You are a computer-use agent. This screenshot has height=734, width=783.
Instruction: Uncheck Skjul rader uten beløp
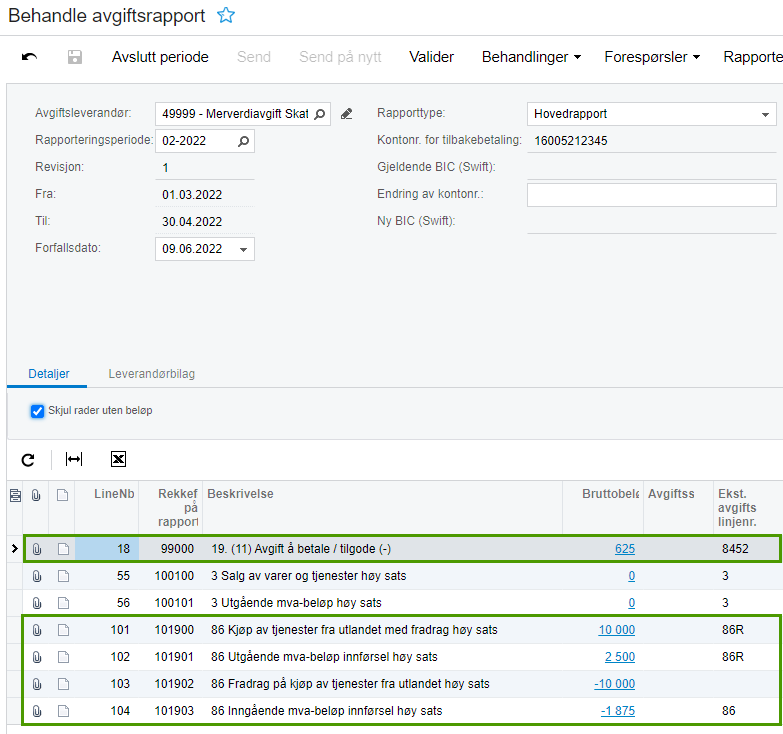click(x=38, y=411)
